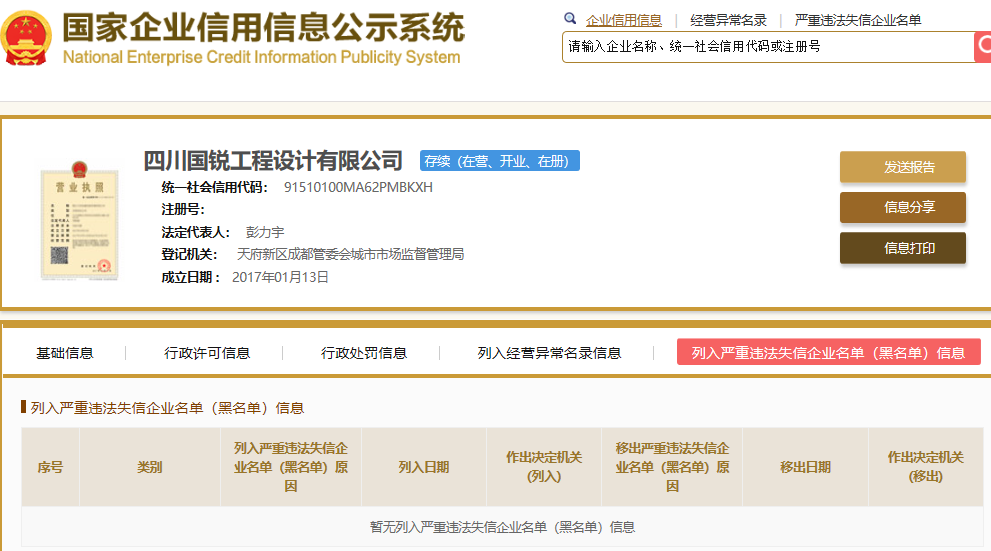The width and height of the screenshot is (991, 551).
Task: Click the 作出决定机关(移出) column header
Action: [x=925, y=467]
